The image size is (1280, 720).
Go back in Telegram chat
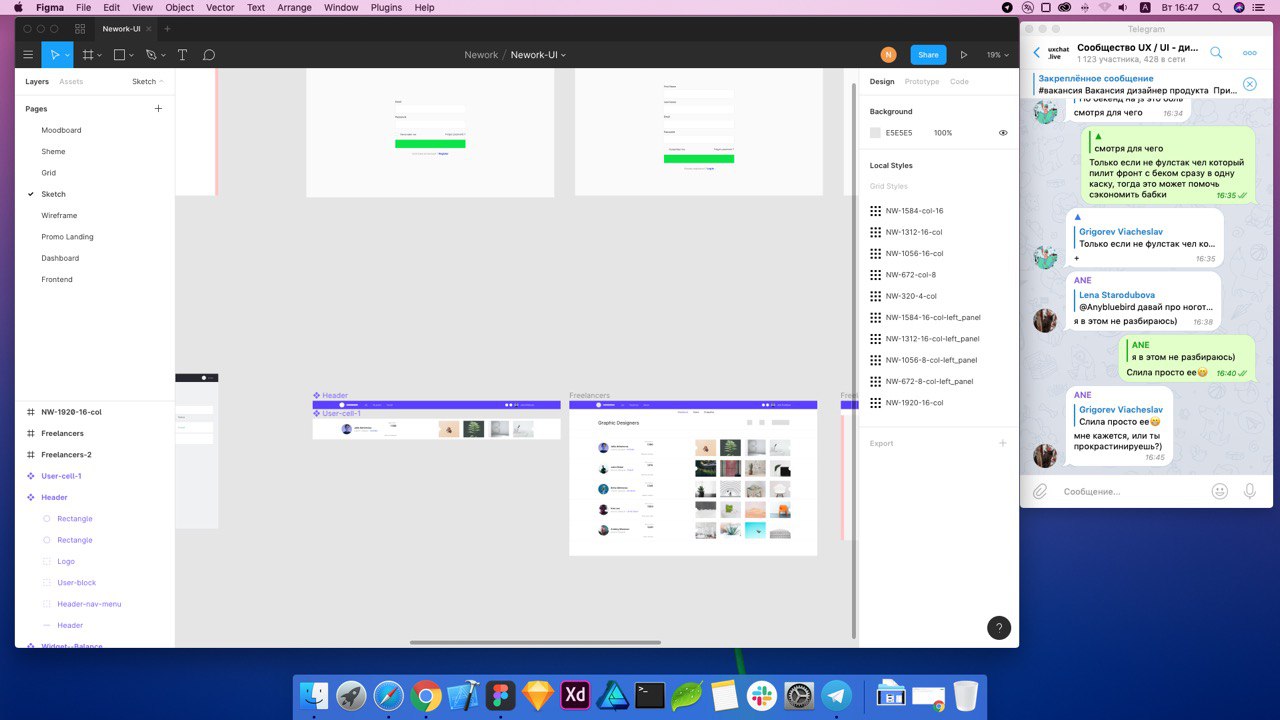click(x=1036, y=53)
